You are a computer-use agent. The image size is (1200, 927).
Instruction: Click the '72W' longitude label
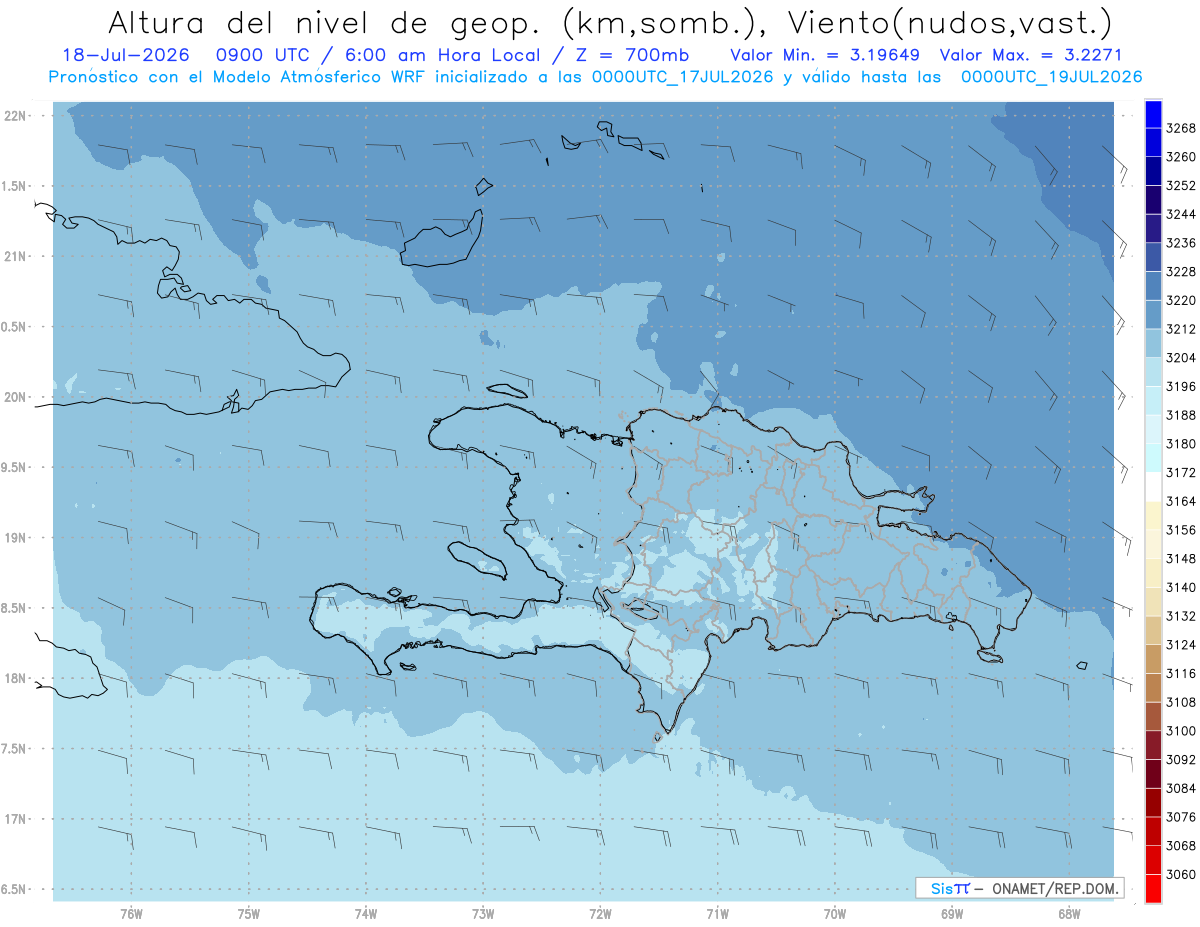[x=600, y=913]
